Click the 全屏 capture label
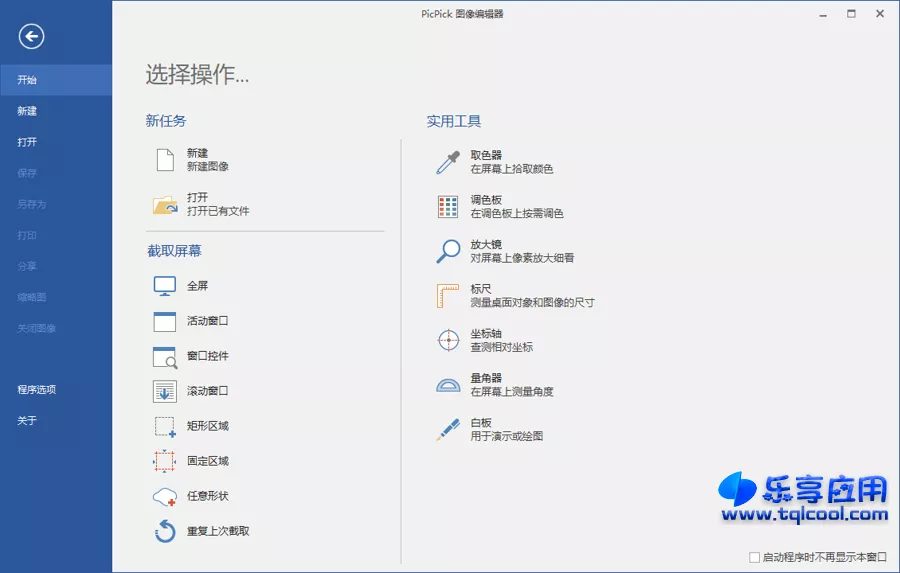Image resolution: width=900 pixels, height=573 pixels. (197, 286)
